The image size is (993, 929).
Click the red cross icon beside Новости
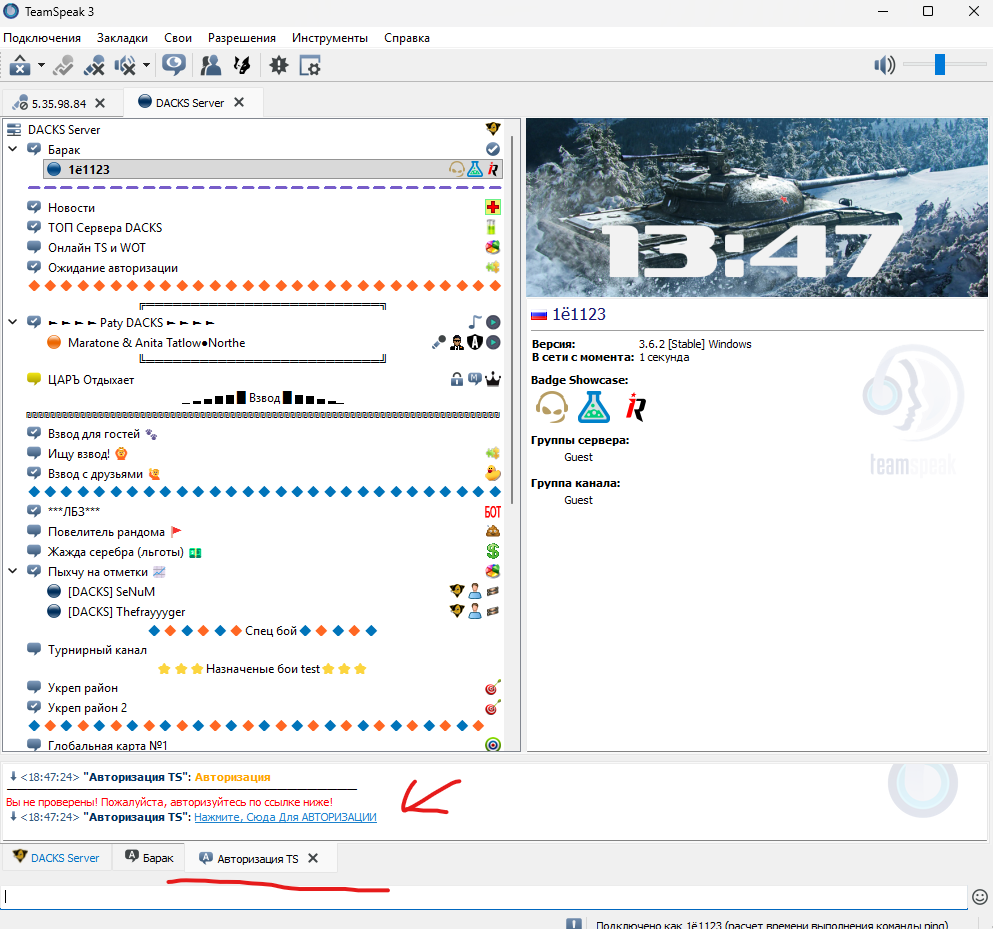(x=492, y=208)
